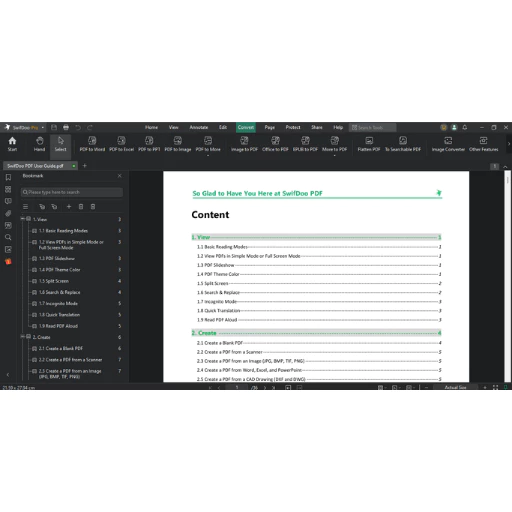Viewport: 512px width, 512px height.
Task: Click the gift box sidebar icon
Action: click(x=8, y=261)
